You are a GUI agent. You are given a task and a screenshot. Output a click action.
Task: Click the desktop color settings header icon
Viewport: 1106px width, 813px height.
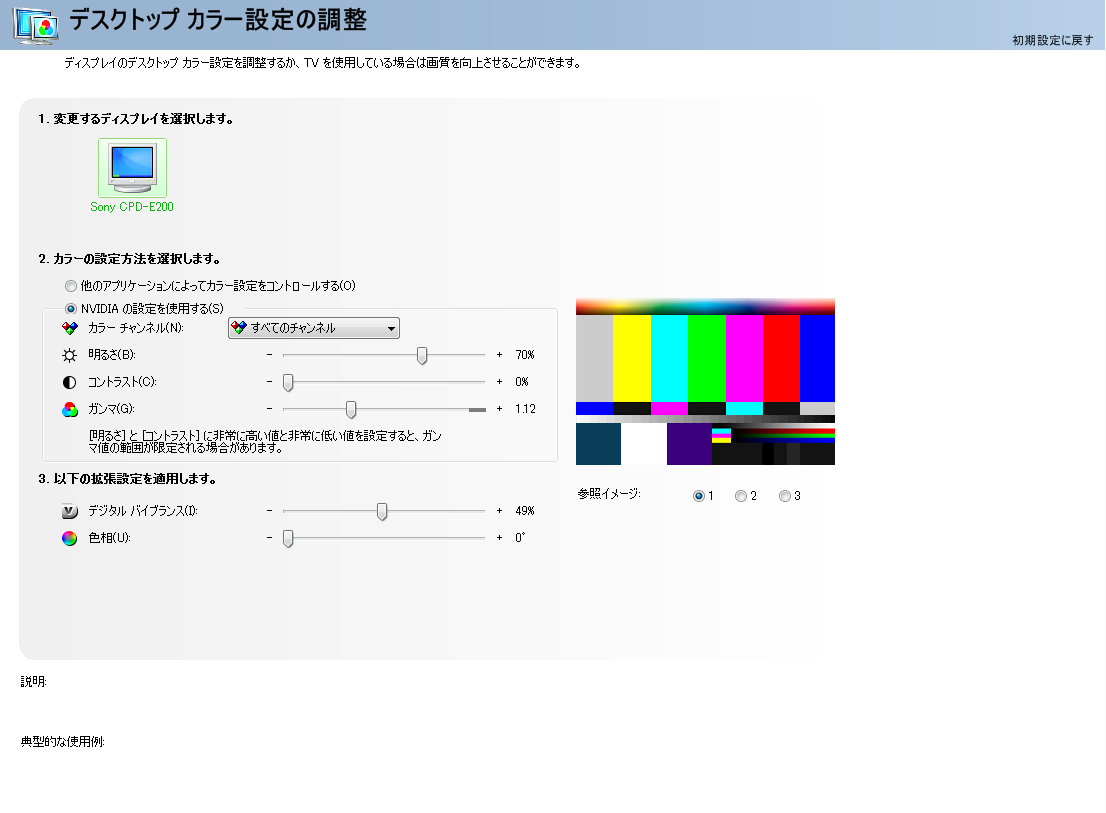tap(35, 25)
